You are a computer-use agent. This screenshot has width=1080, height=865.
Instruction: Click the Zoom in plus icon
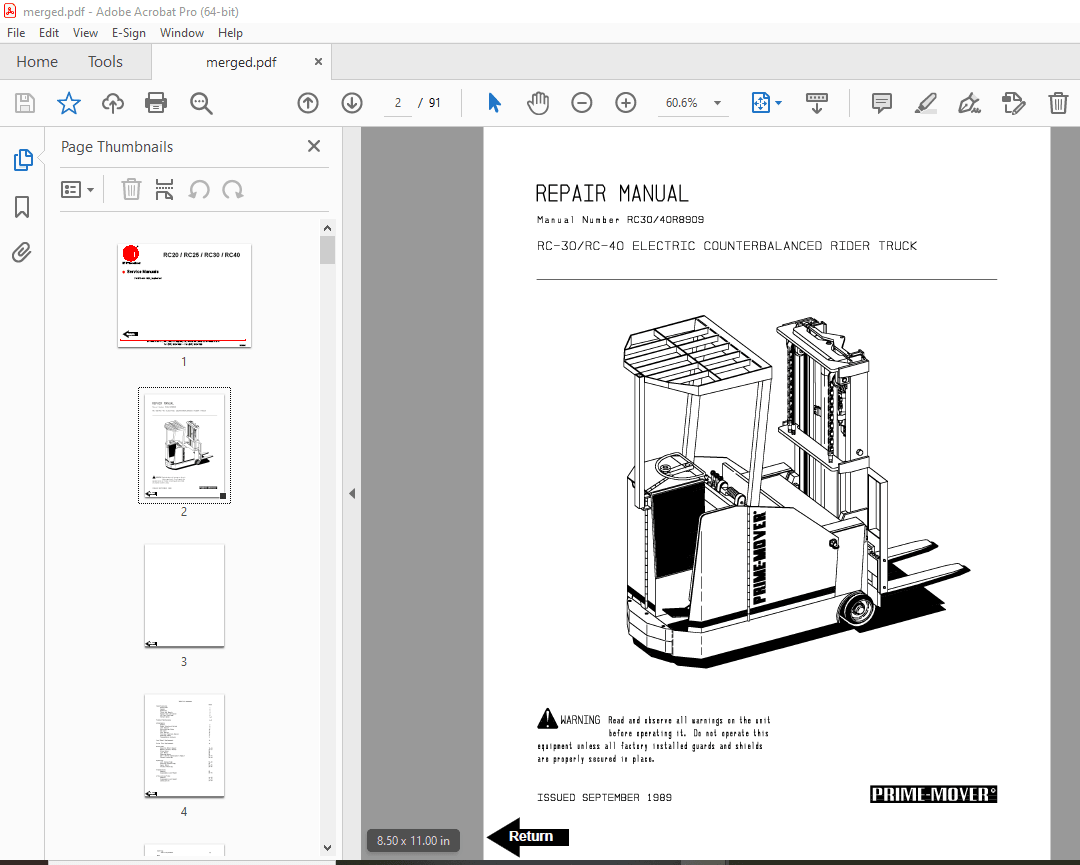(626, 103)
